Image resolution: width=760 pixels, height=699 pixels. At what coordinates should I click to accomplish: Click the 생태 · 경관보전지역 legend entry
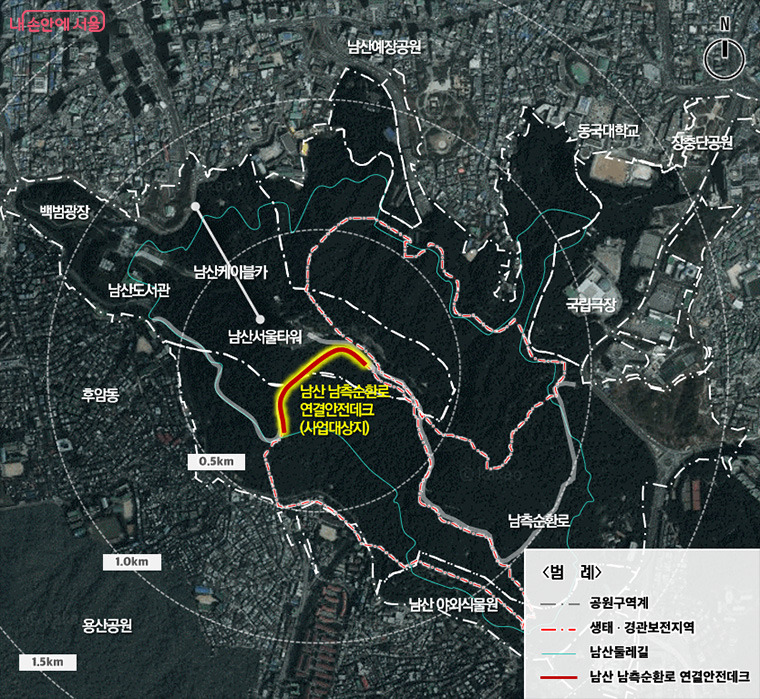pos(642,628)
